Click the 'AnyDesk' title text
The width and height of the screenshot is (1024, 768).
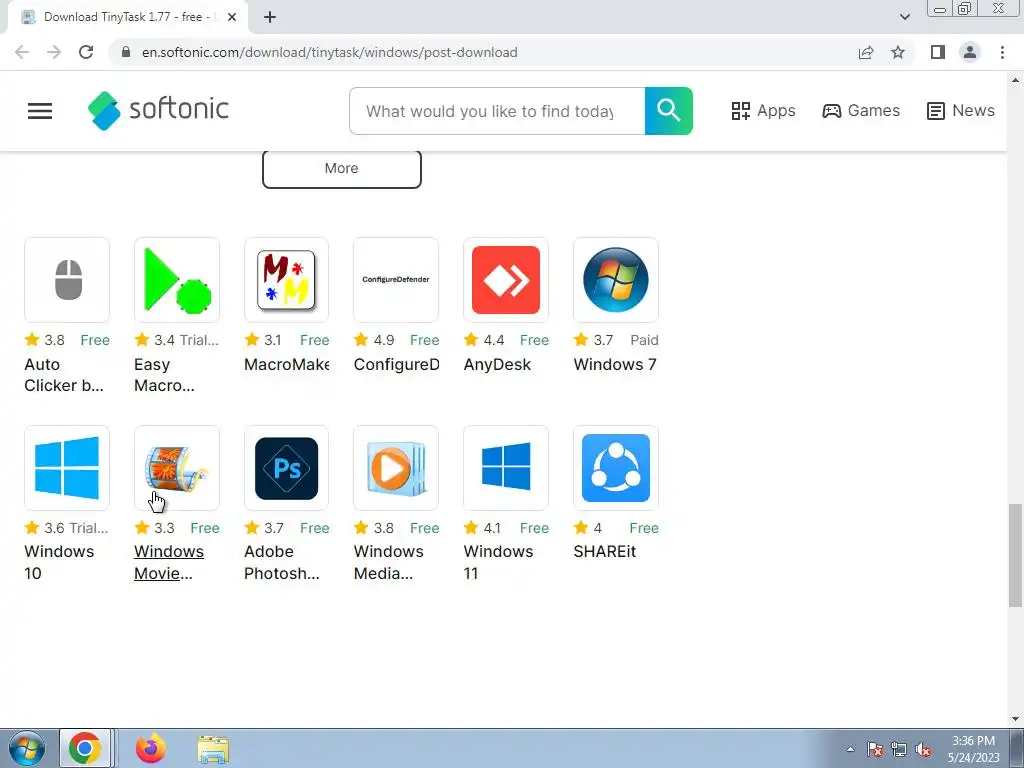click(x=497, y=364)
